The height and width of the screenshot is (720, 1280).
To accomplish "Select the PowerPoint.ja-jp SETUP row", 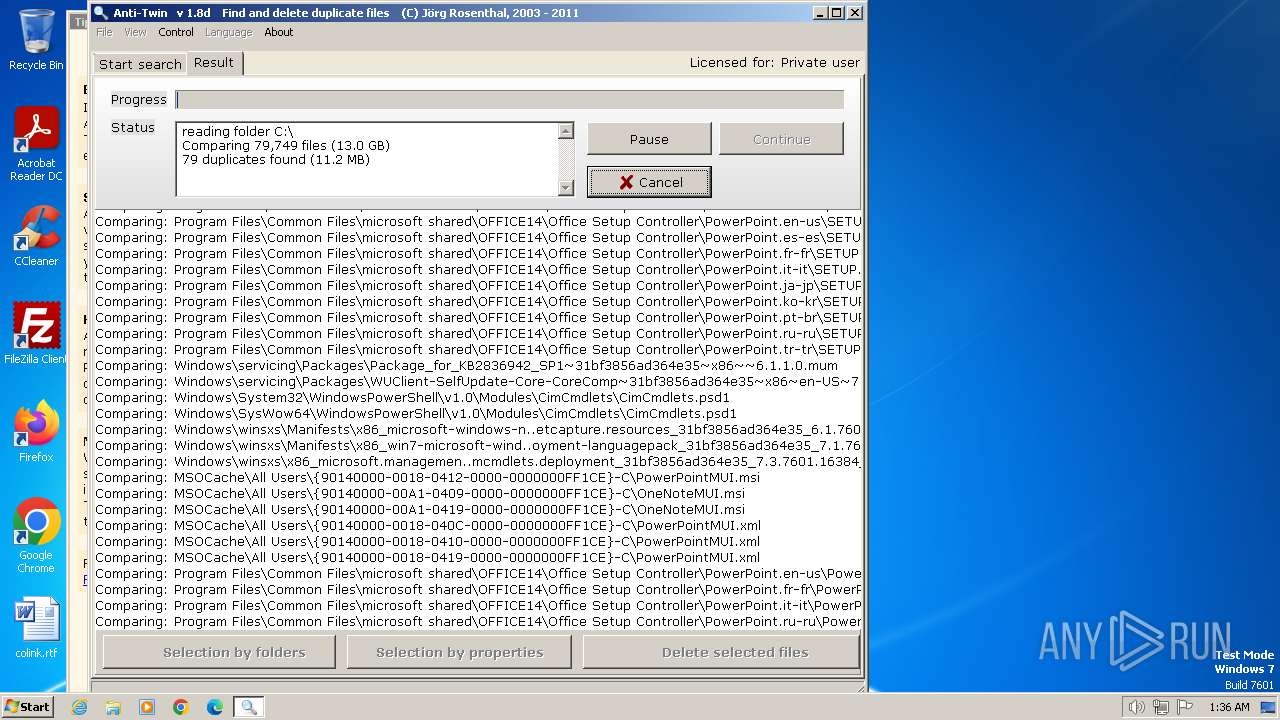I will [x=478, y=285].
